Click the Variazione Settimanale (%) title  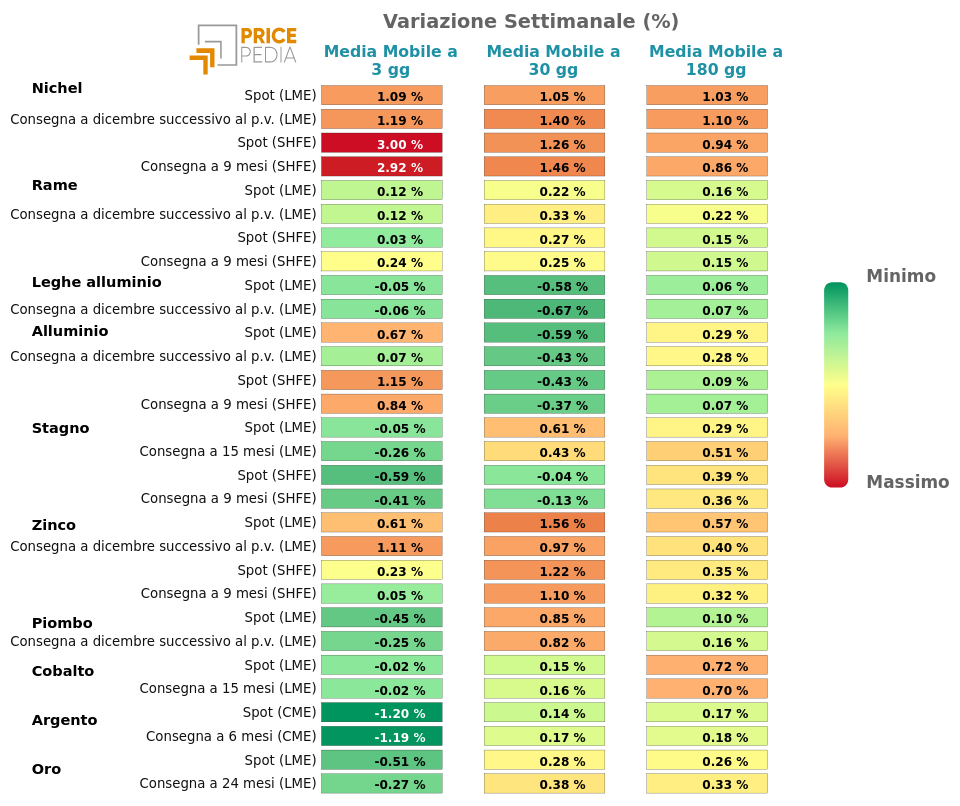[531, 21]
